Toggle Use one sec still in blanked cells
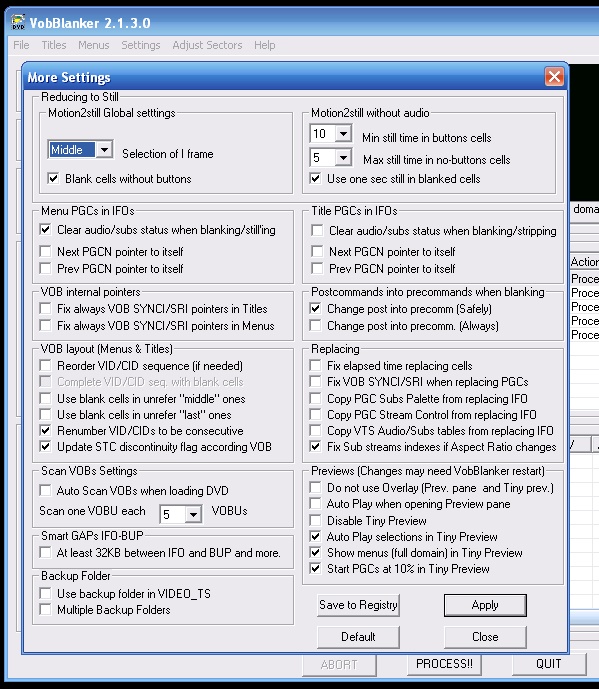This screenshot has width=599, height=689. point(315,178)
